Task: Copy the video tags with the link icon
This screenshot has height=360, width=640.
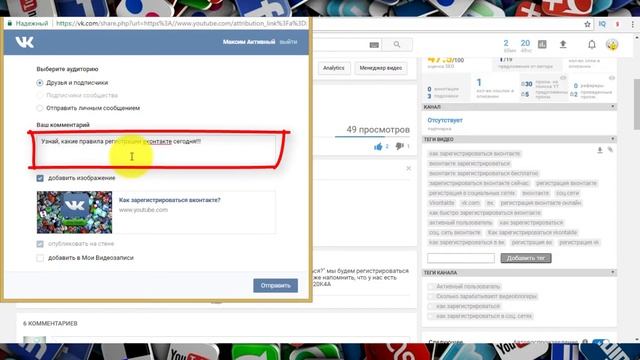Action: [x=610, y=150]
